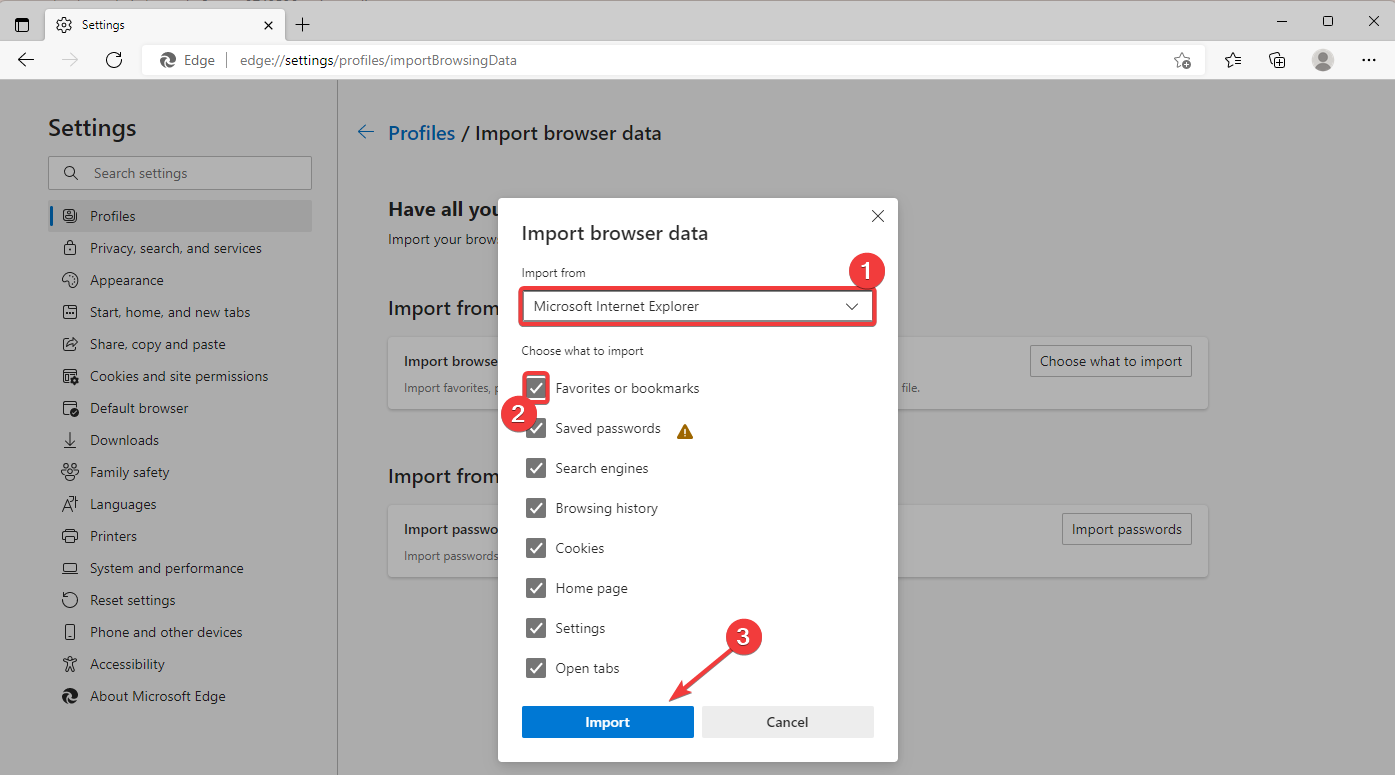
Task: Click the saved passwords warning icon
Action: coord(685,431)
